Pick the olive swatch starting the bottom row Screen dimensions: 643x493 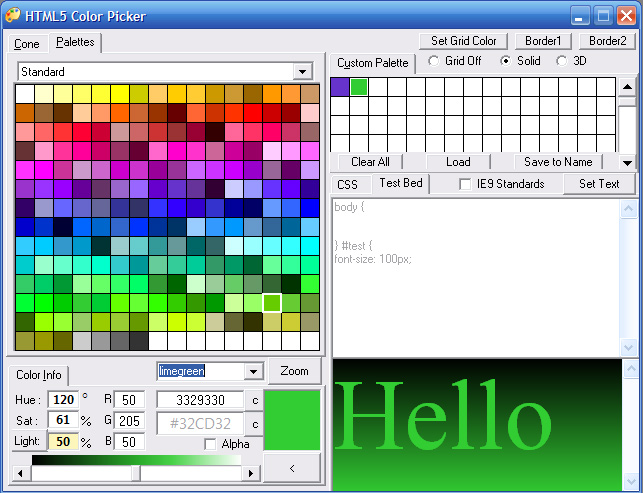(x=25, y=341)
